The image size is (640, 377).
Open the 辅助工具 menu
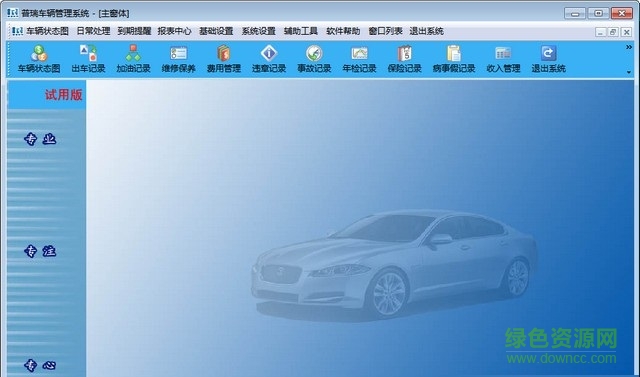(x=301, y=31)
